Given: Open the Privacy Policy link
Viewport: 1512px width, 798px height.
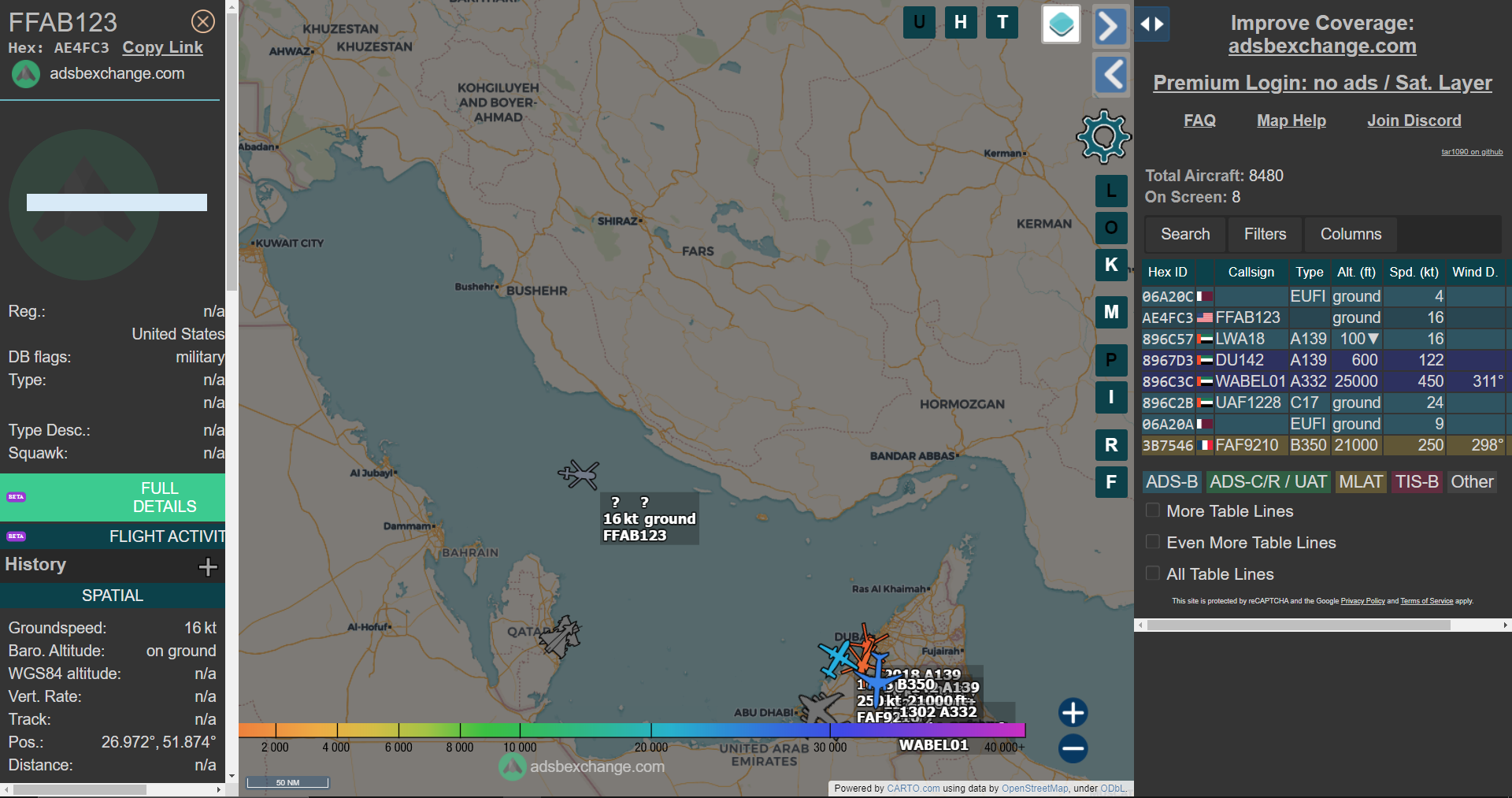Looking at the screenshot, I should pos(1362,601).
